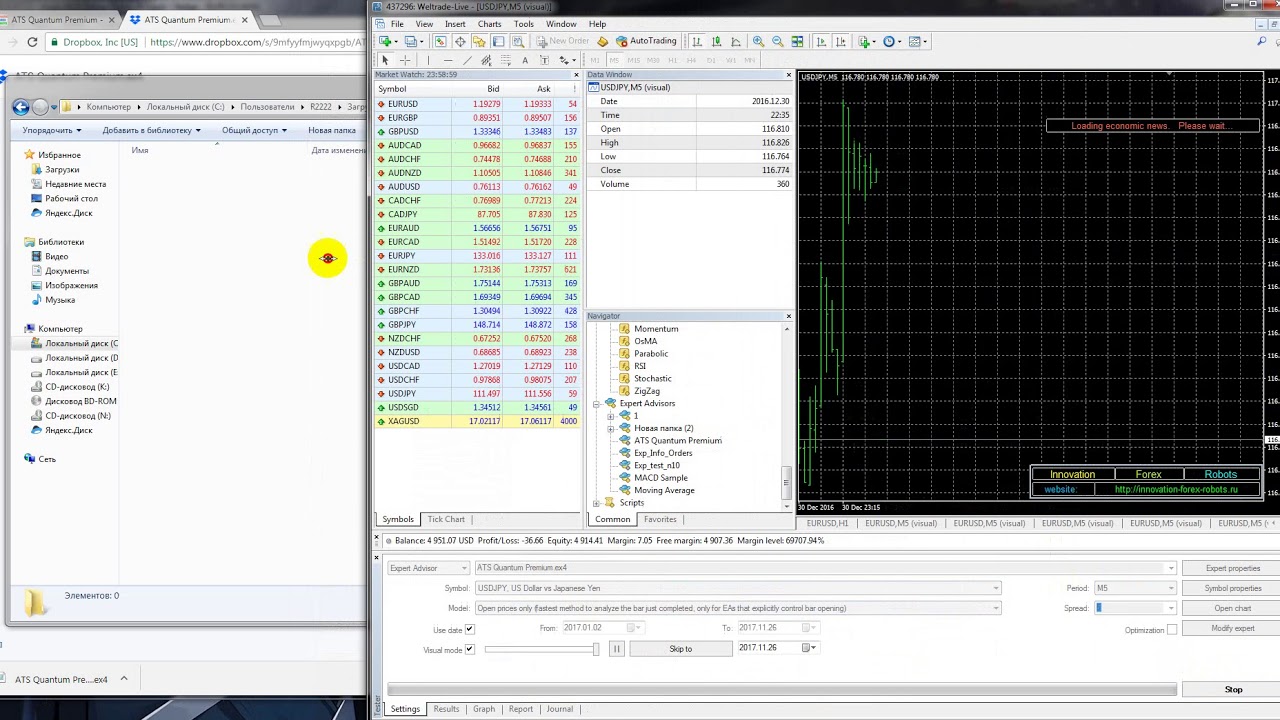
Task: Select ATS Quantum Premium in Navigator
Action: pos(677,441)
